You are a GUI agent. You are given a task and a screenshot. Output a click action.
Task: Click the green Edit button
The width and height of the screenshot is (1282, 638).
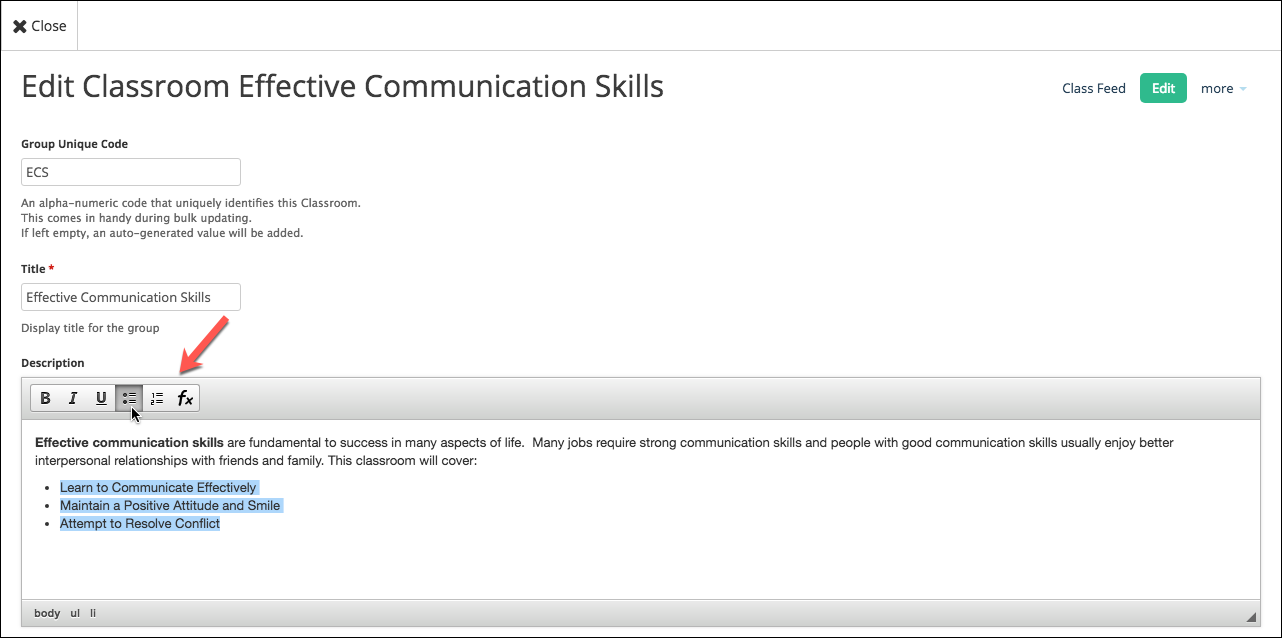1163,88
